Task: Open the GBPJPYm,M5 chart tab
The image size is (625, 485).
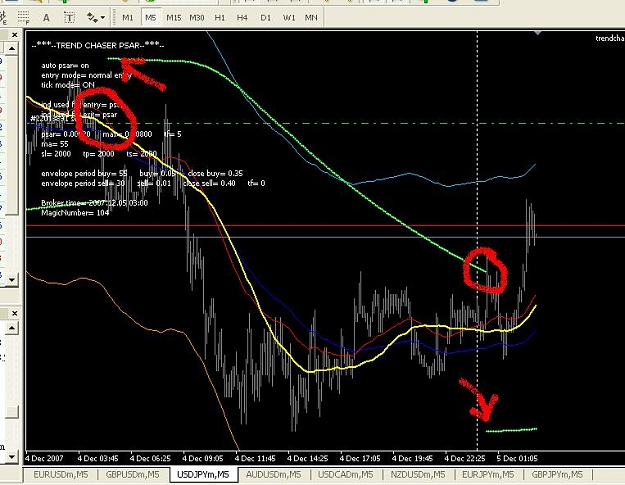Action: (x=557, y=475)
